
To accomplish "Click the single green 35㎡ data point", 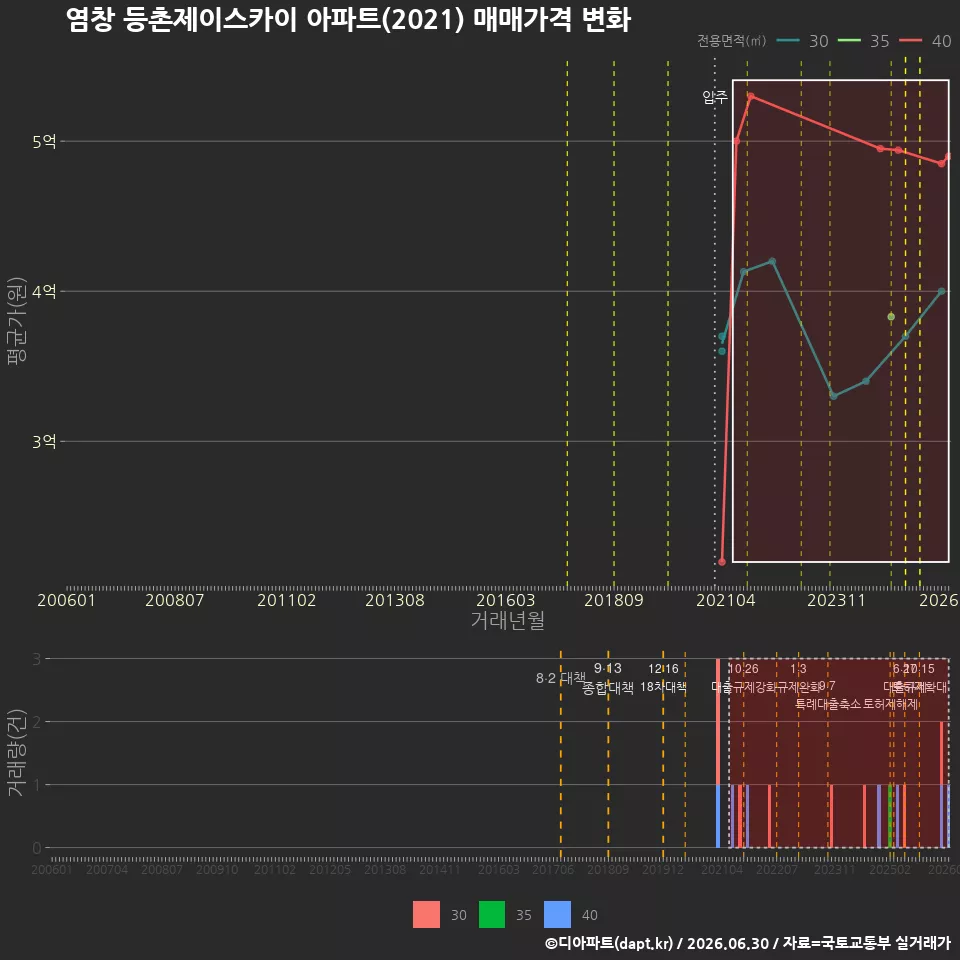I will coord(891,317).
